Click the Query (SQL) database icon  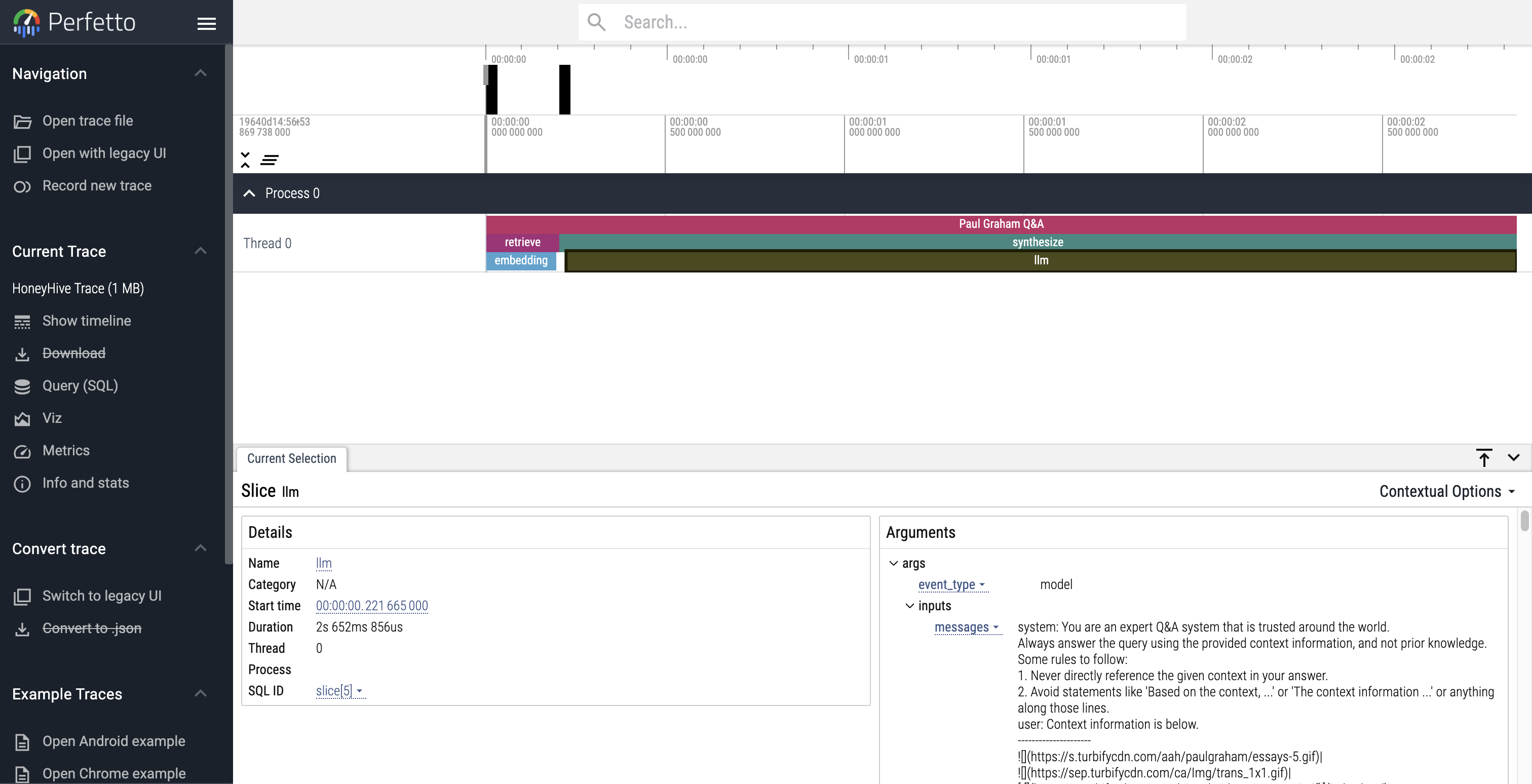22,386
